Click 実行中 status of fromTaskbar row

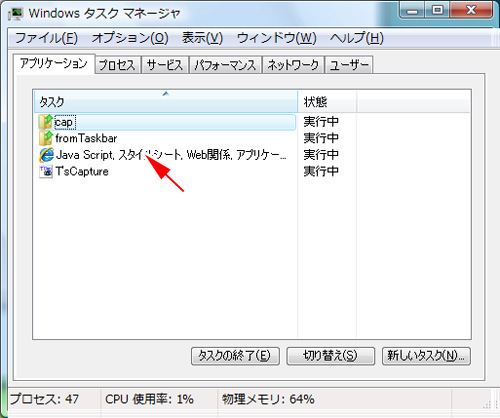(321, 138)
